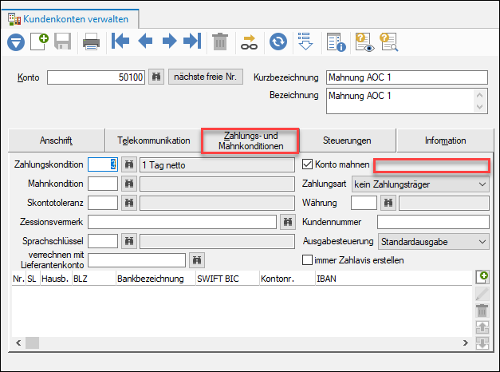500x372 pixels.
Task: Enable immer Zahlavis erstellen checkbox
Action: click(307, 260)
